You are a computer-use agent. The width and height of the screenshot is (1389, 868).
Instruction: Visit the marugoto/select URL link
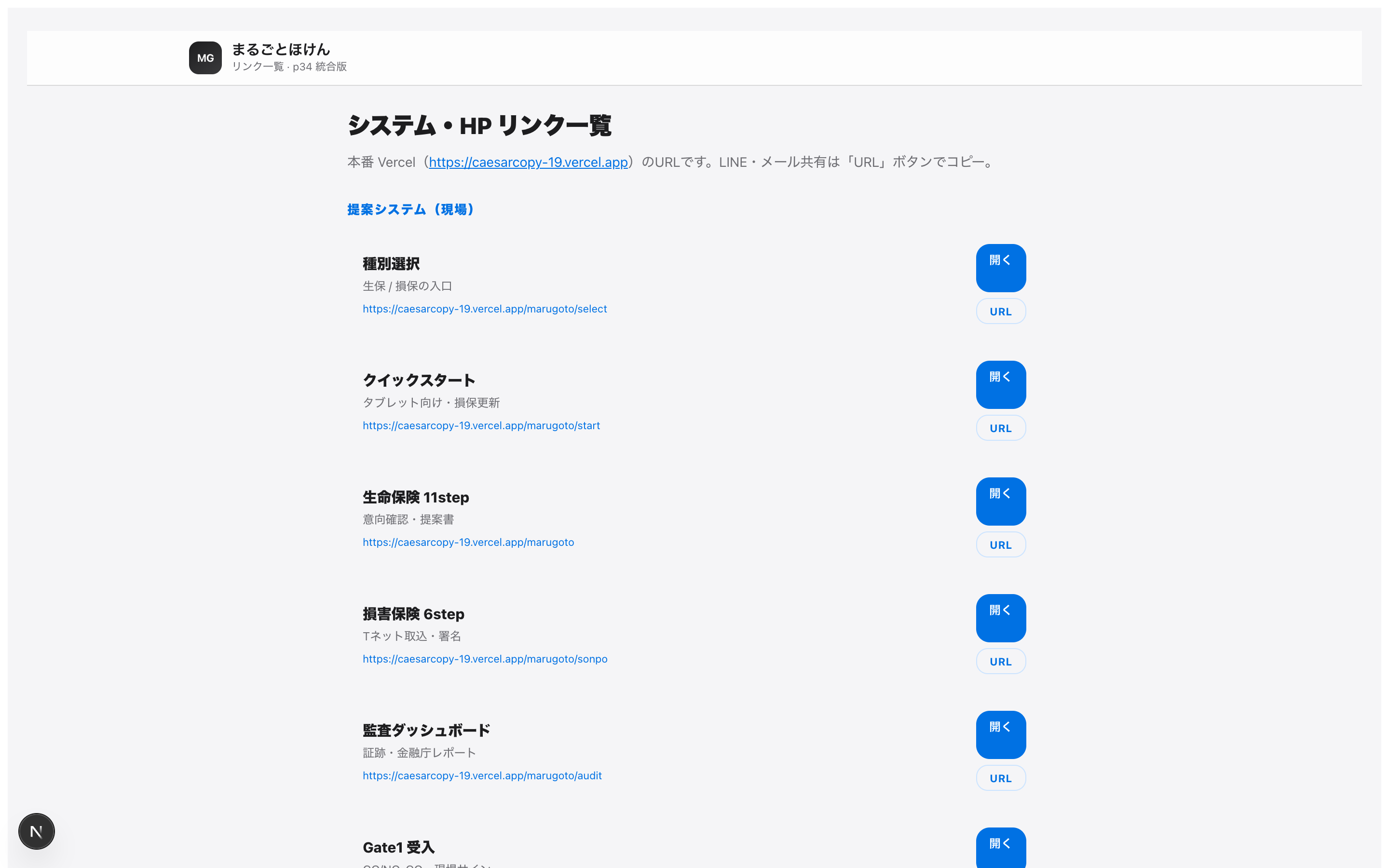click(x=484, y=309)
